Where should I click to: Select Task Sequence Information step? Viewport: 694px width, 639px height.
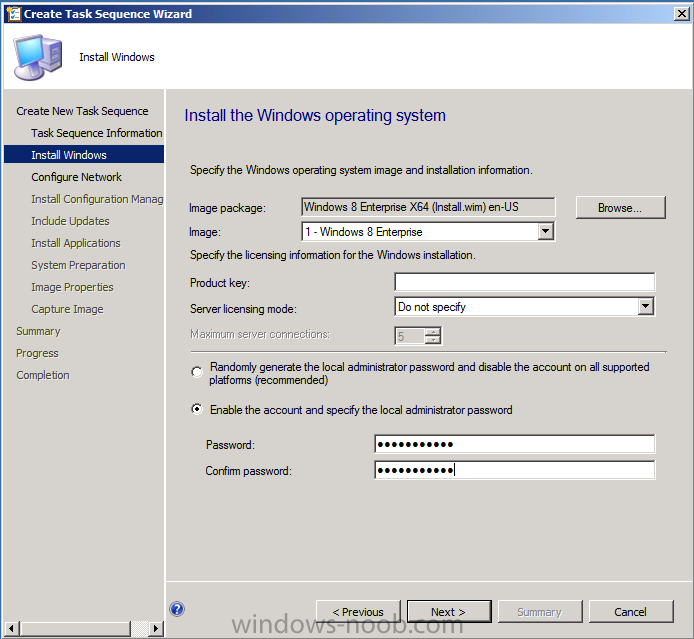click(x=96, y=133)
